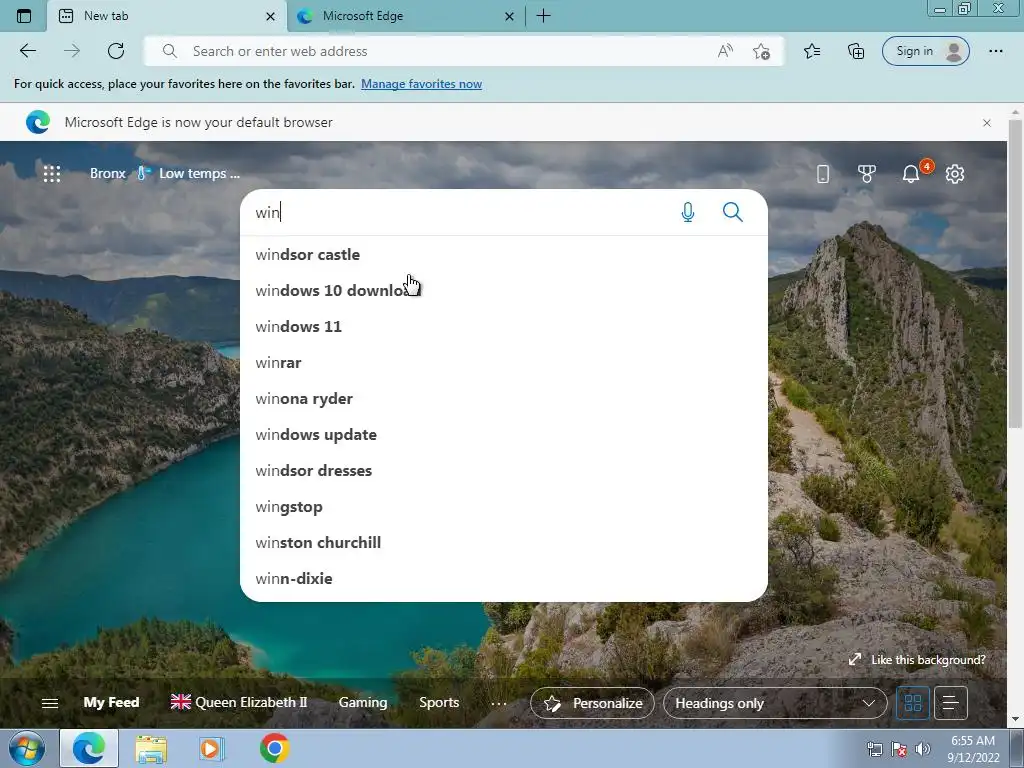Image resolution: width=1024 pixels, height=768 pixels.
Task: Open the My Feed tab
Action: pos(111,703)
